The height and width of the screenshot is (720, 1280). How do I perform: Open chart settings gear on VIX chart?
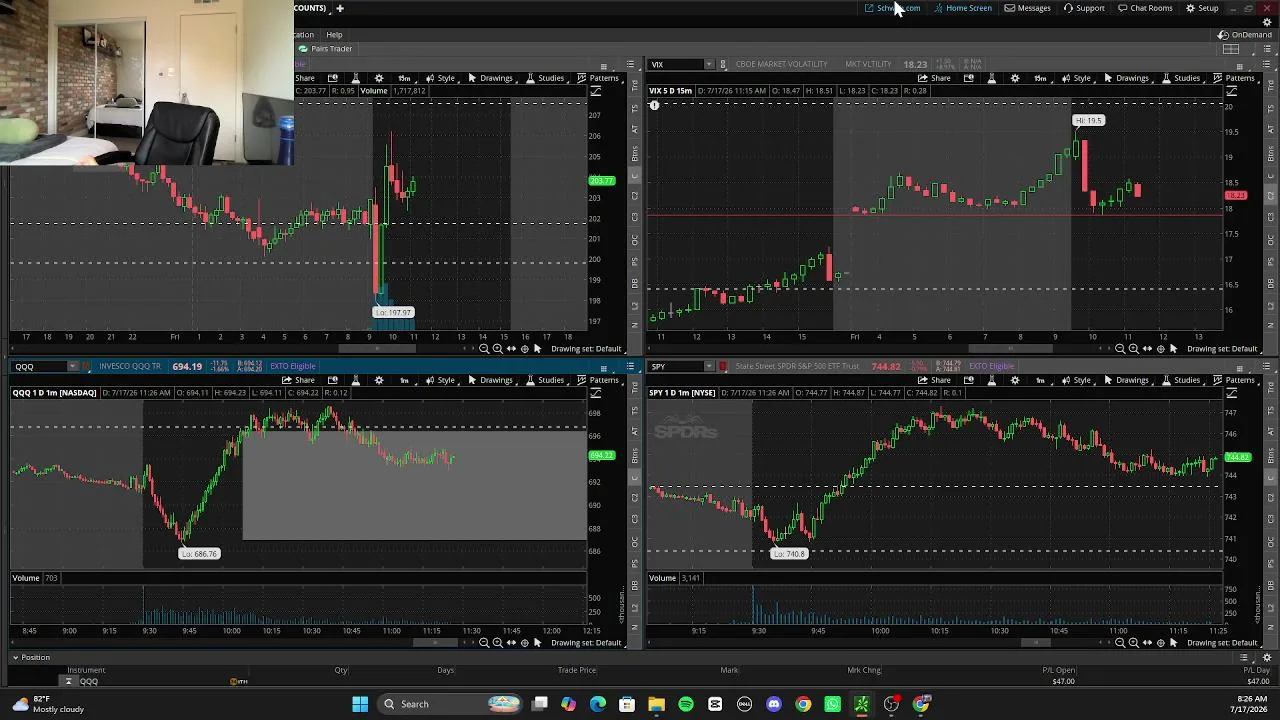pos(1015,78)
